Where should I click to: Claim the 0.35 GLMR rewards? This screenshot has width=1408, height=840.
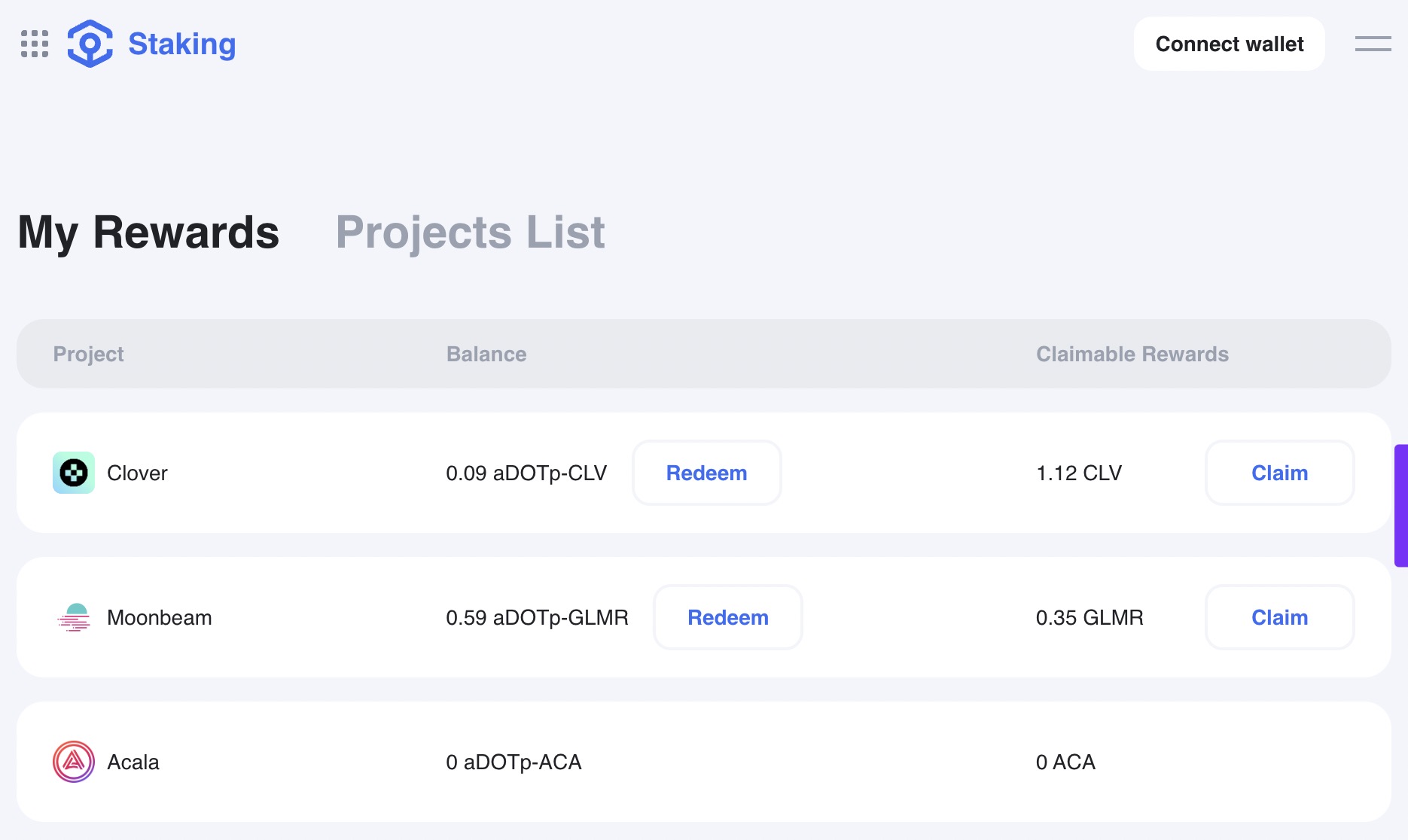pos(1280,617)
